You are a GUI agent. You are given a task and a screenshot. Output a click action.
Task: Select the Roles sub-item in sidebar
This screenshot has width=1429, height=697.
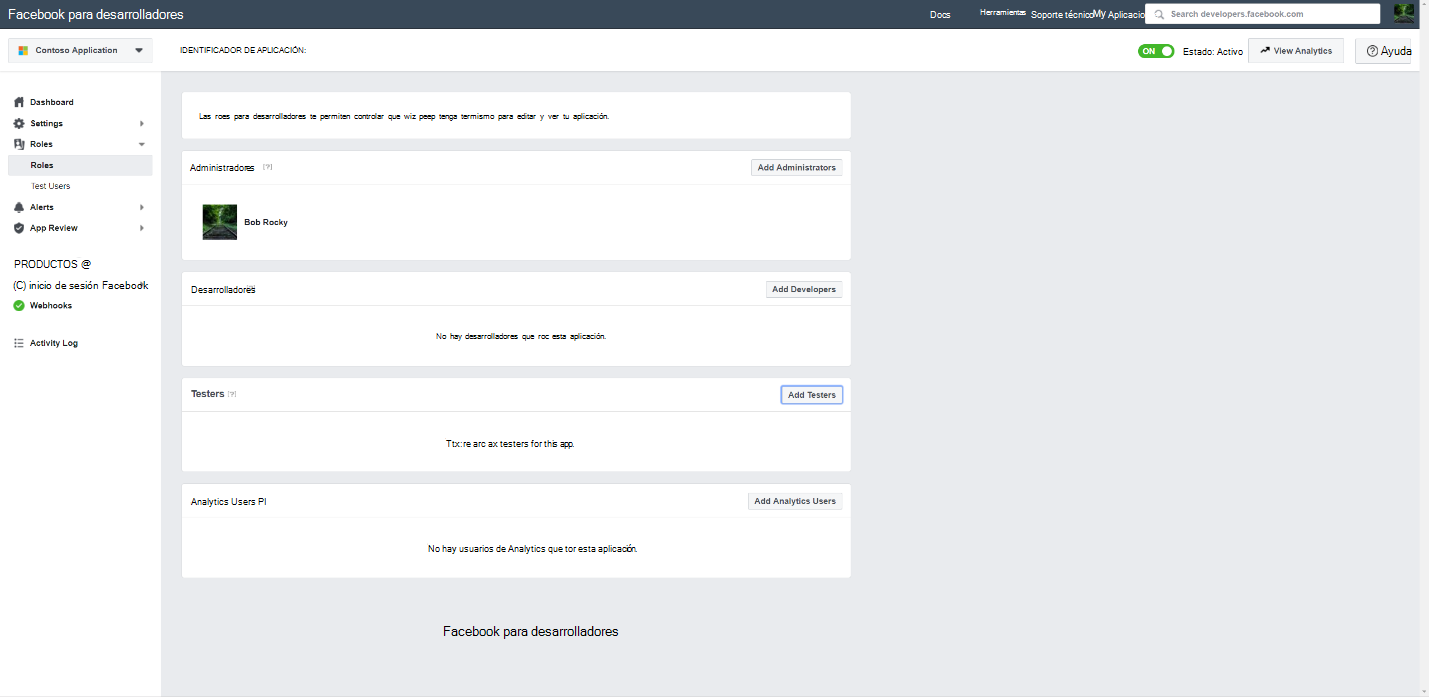point(80,165)
